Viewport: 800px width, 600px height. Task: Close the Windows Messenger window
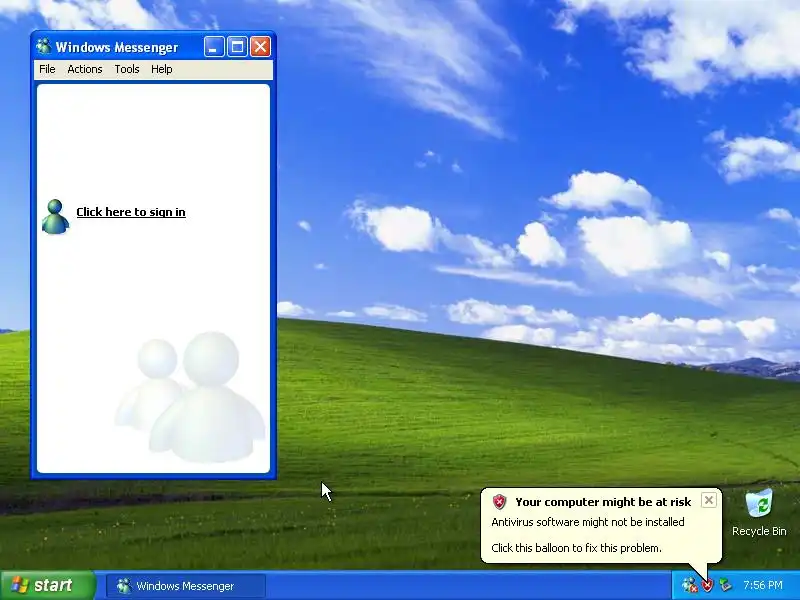tap(260, 47)
